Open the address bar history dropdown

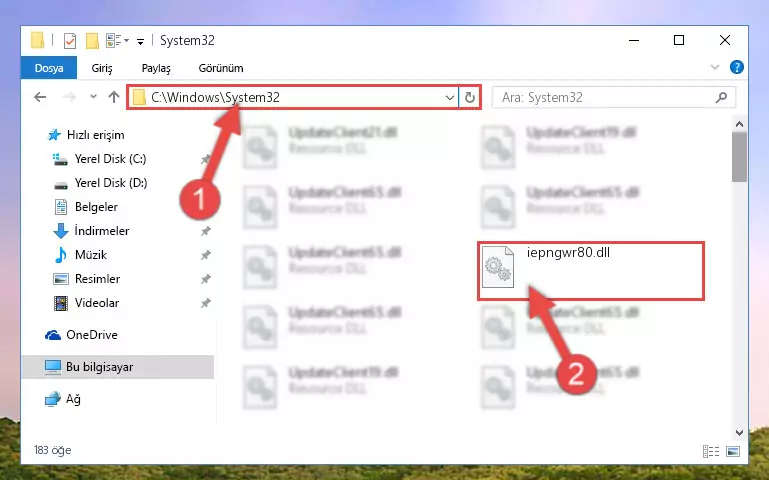449,97
